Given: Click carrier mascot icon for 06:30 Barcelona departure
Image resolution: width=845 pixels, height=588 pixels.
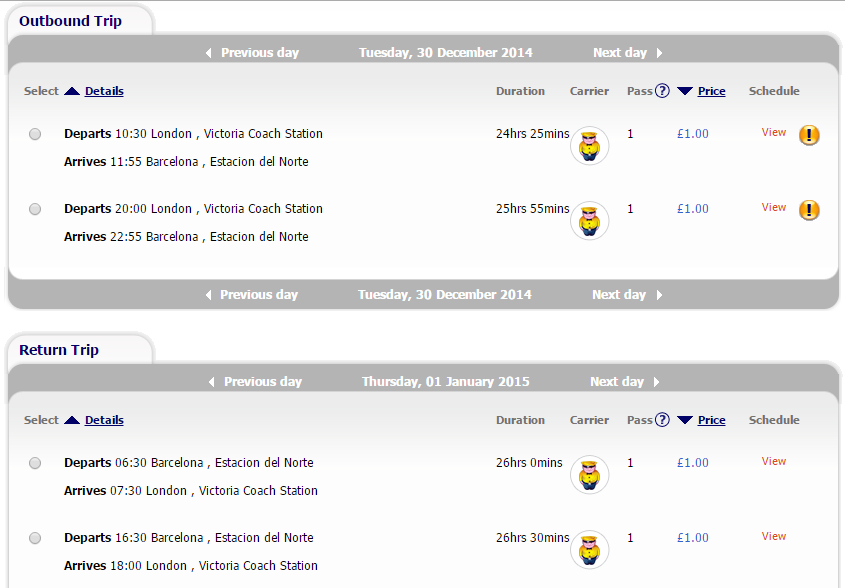Looking at the screenshot, I should coord(590,475).
